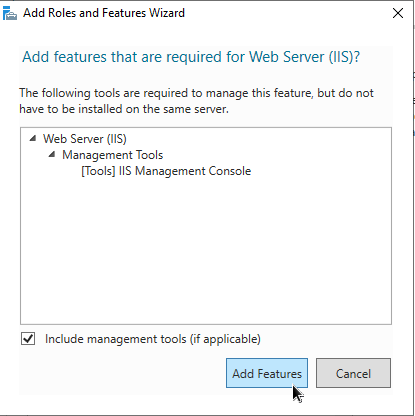This screenshot has width=415, height=416.
Task: Click the Add Roles and Features Wizard title
Action: (104, 13)
